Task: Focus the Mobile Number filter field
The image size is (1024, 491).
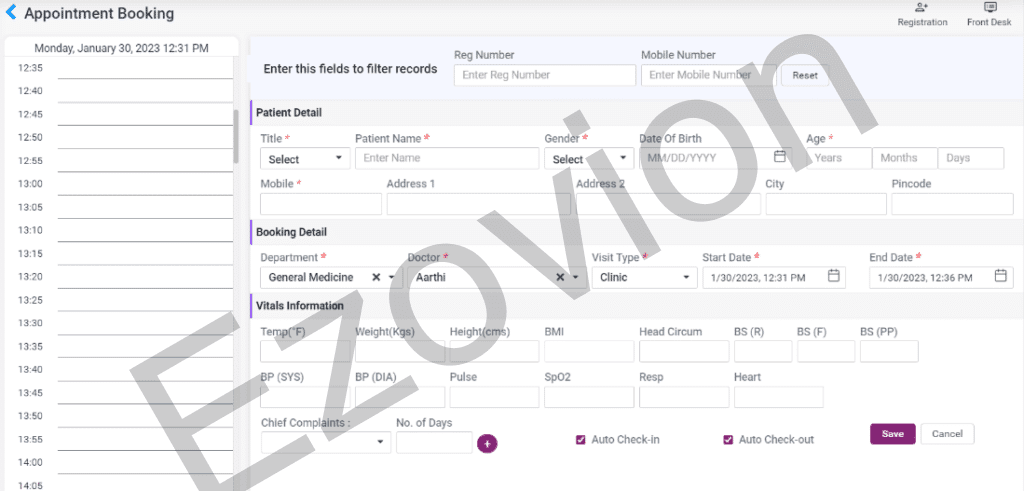Action: pyautogui.click(x=709, y=75)
